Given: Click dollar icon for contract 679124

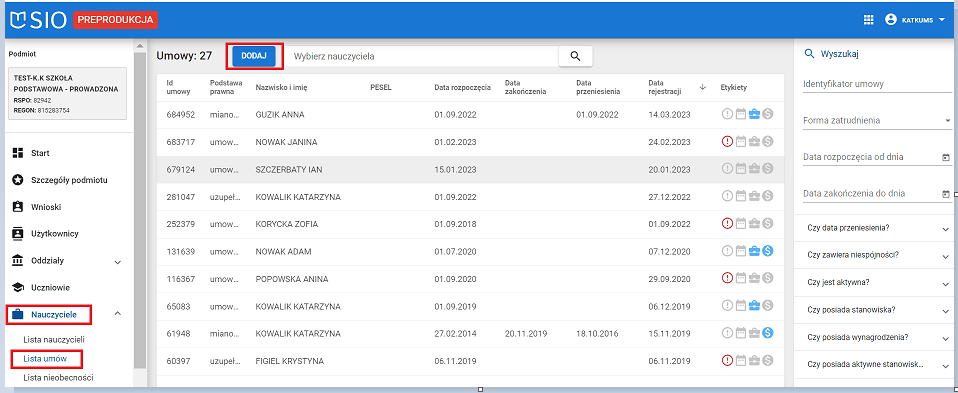Looking at the screenshot, I should tap(768, 169).
